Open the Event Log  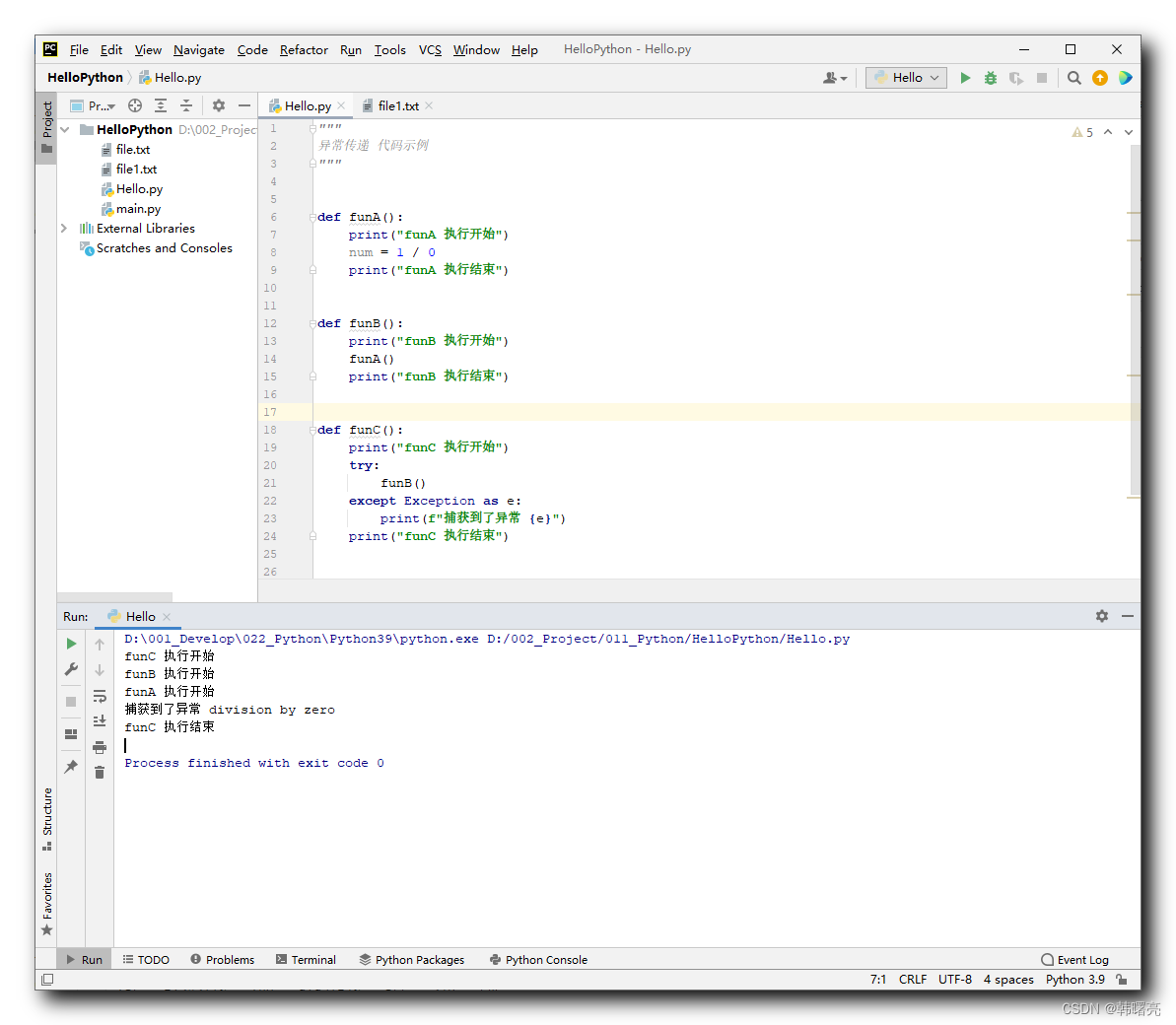coord(1074,960)
